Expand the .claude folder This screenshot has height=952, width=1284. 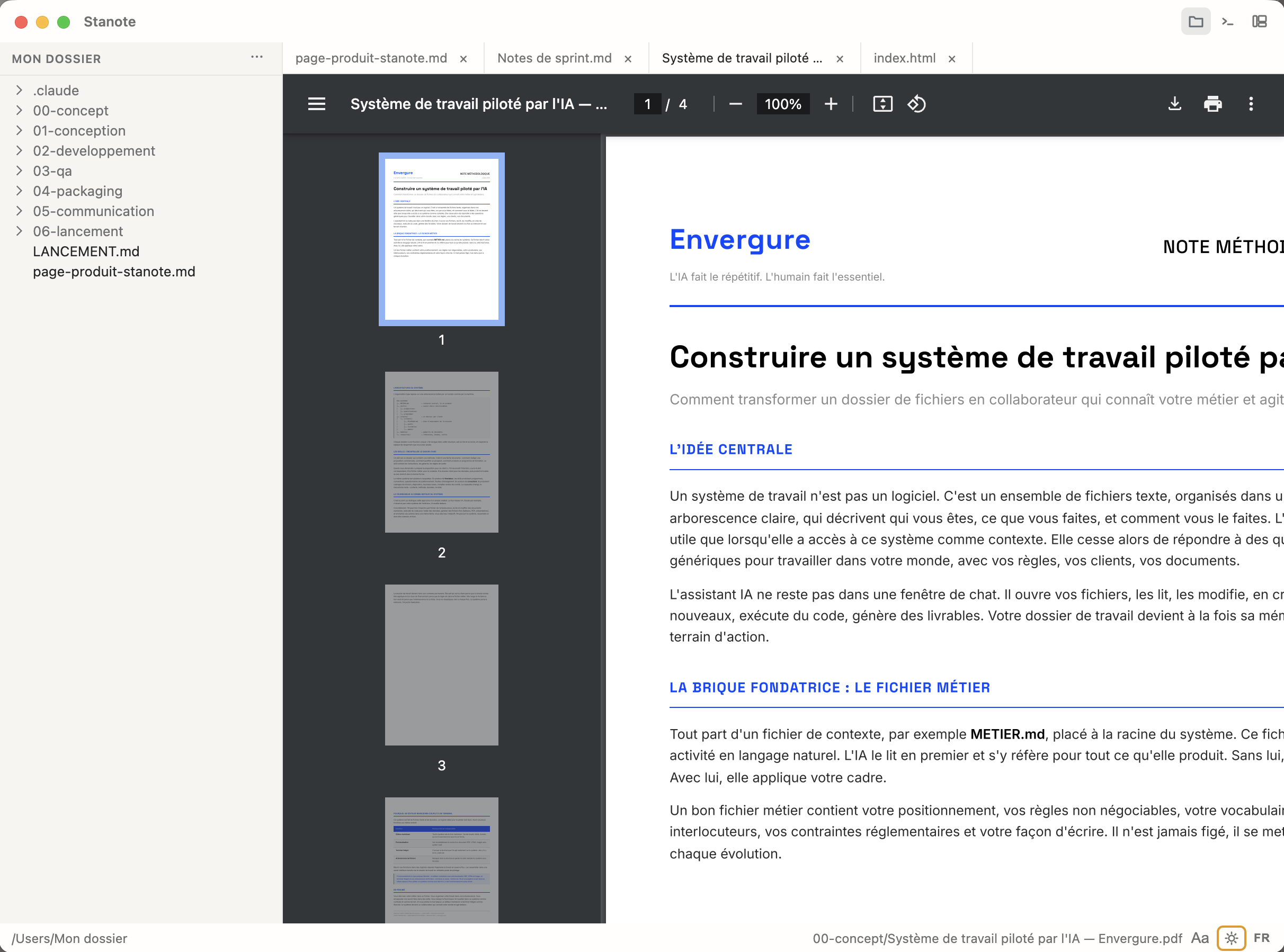[x=19, y=90]
